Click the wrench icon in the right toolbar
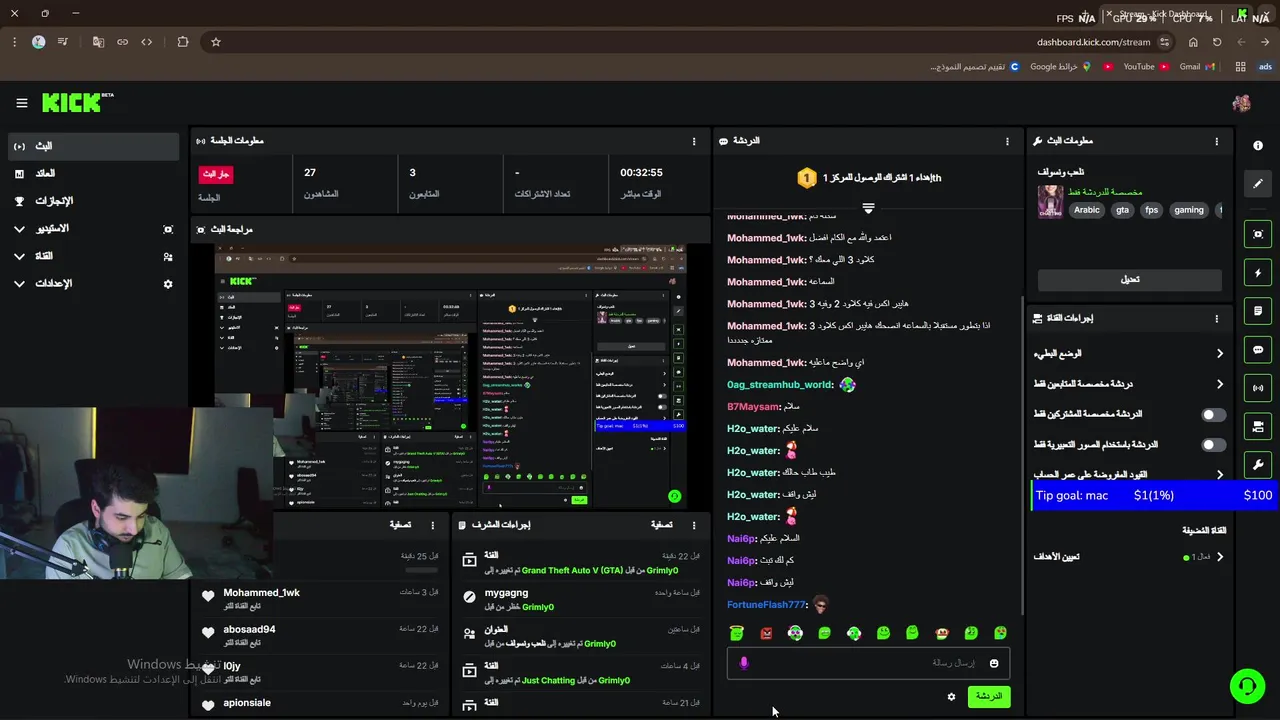 coord(1258,465)
